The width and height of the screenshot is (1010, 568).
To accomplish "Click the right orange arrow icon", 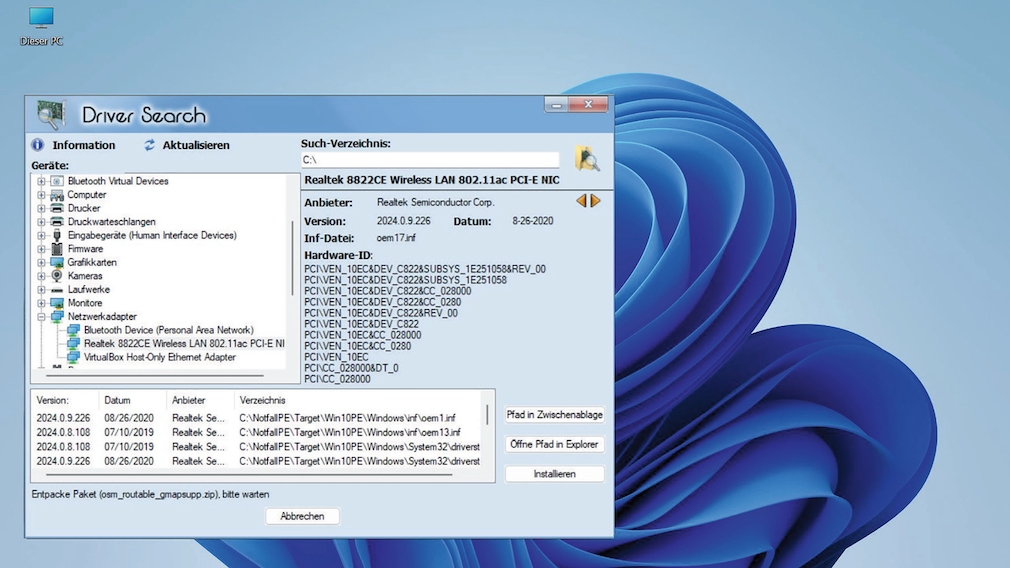I will pos(596,201).
